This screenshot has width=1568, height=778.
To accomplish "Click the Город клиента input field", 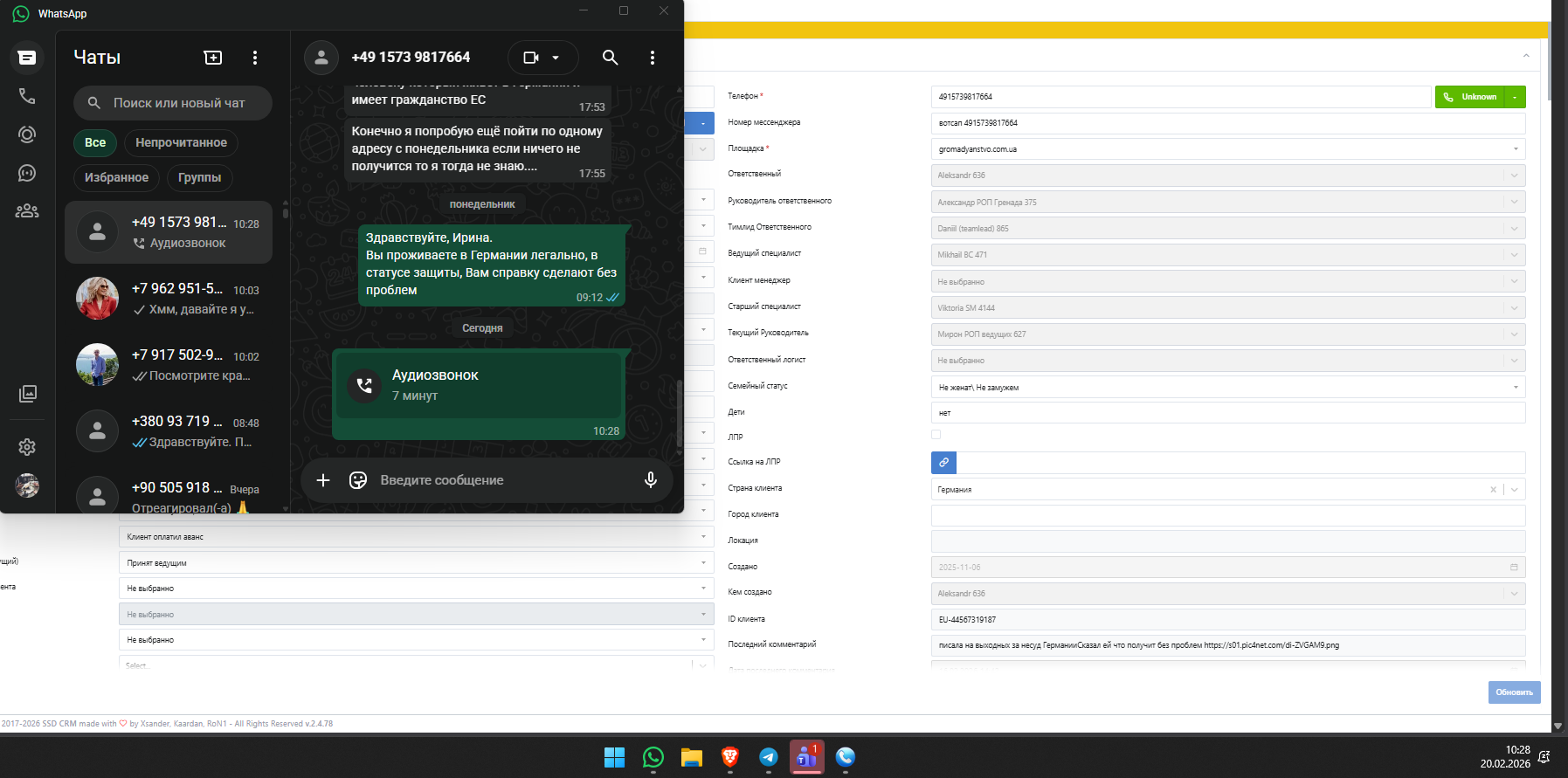I will click(x=1228, y=515).
